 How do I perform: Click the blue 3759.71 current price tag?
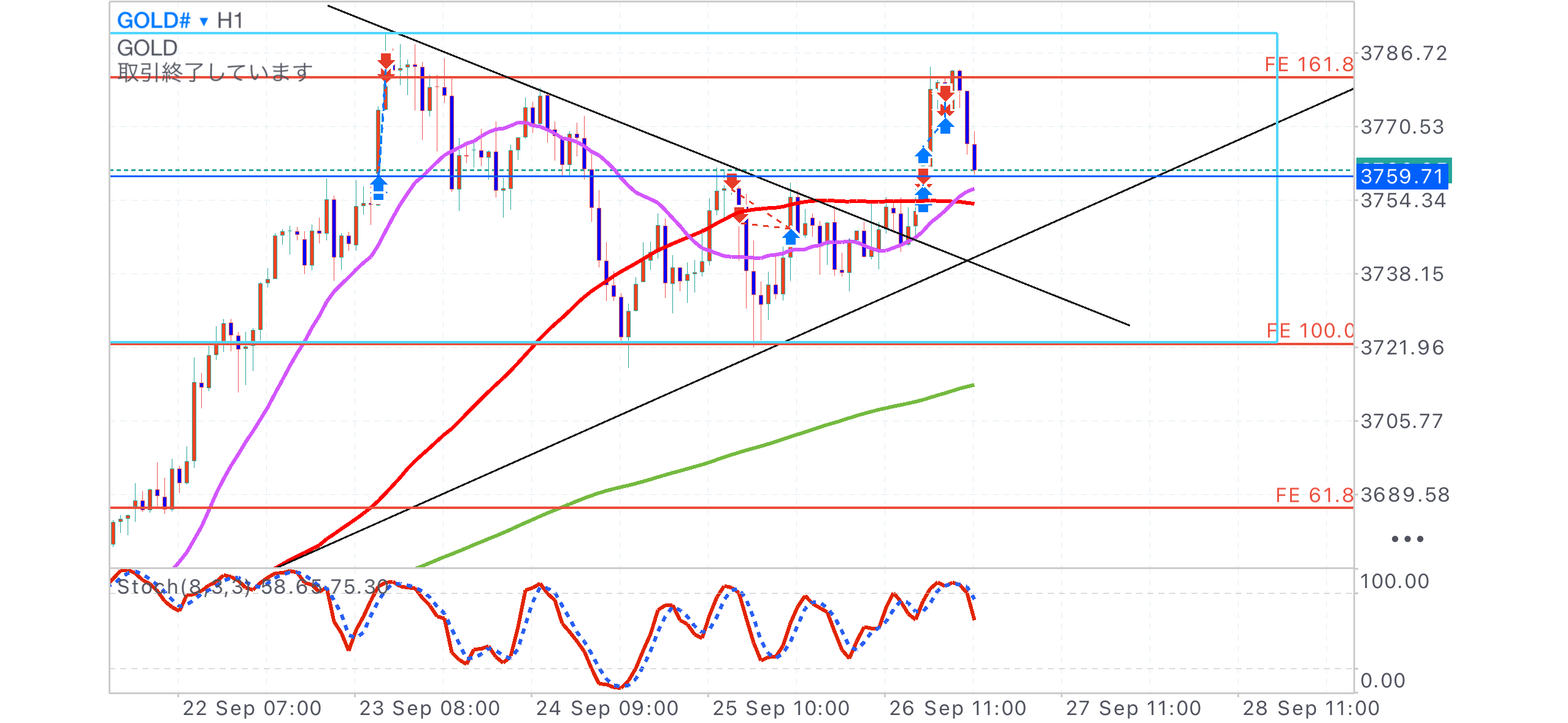tap(1402, 177)
